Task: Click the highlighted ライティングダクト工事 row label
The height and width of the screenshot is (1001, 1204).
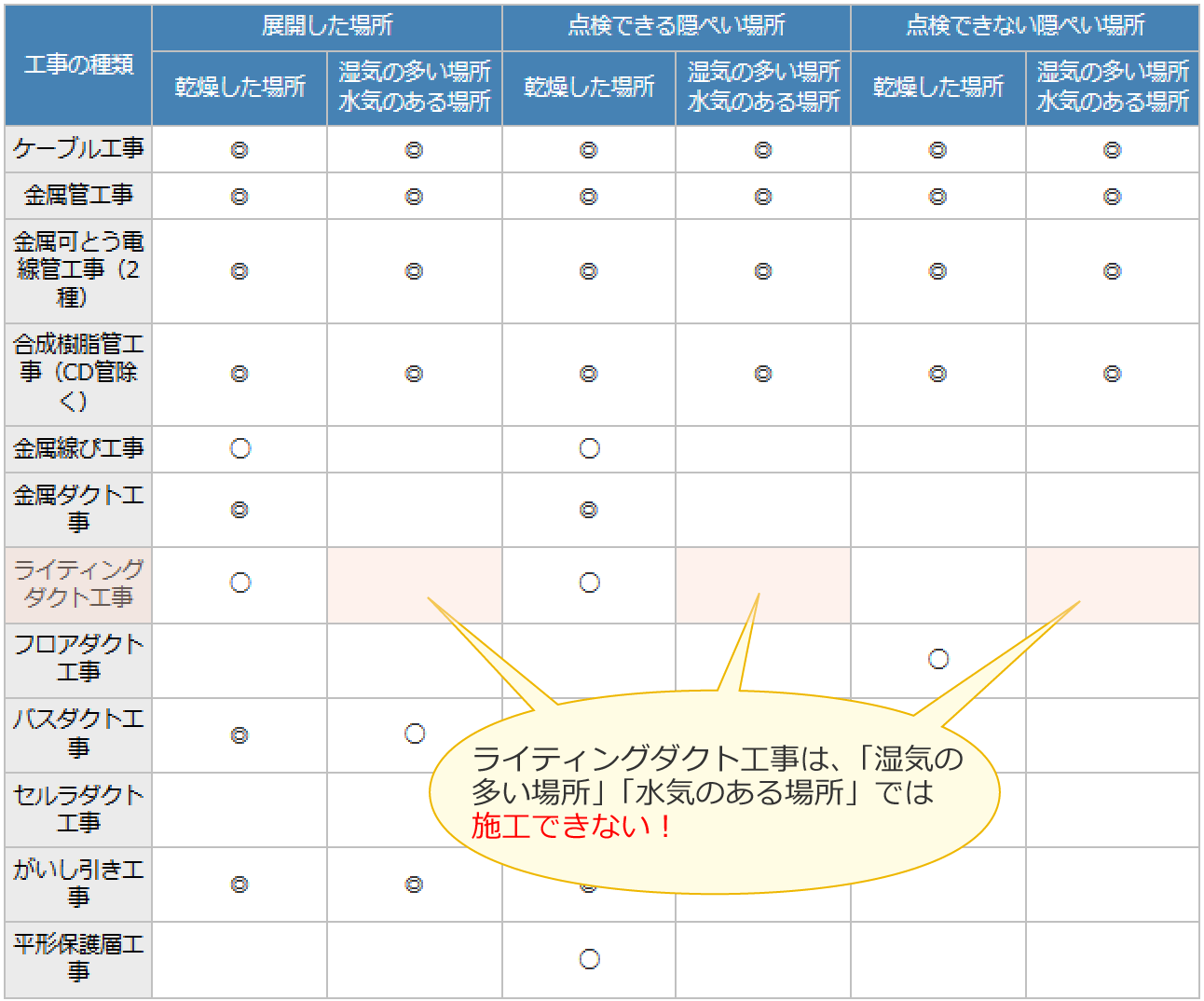Action: (78, 583)
